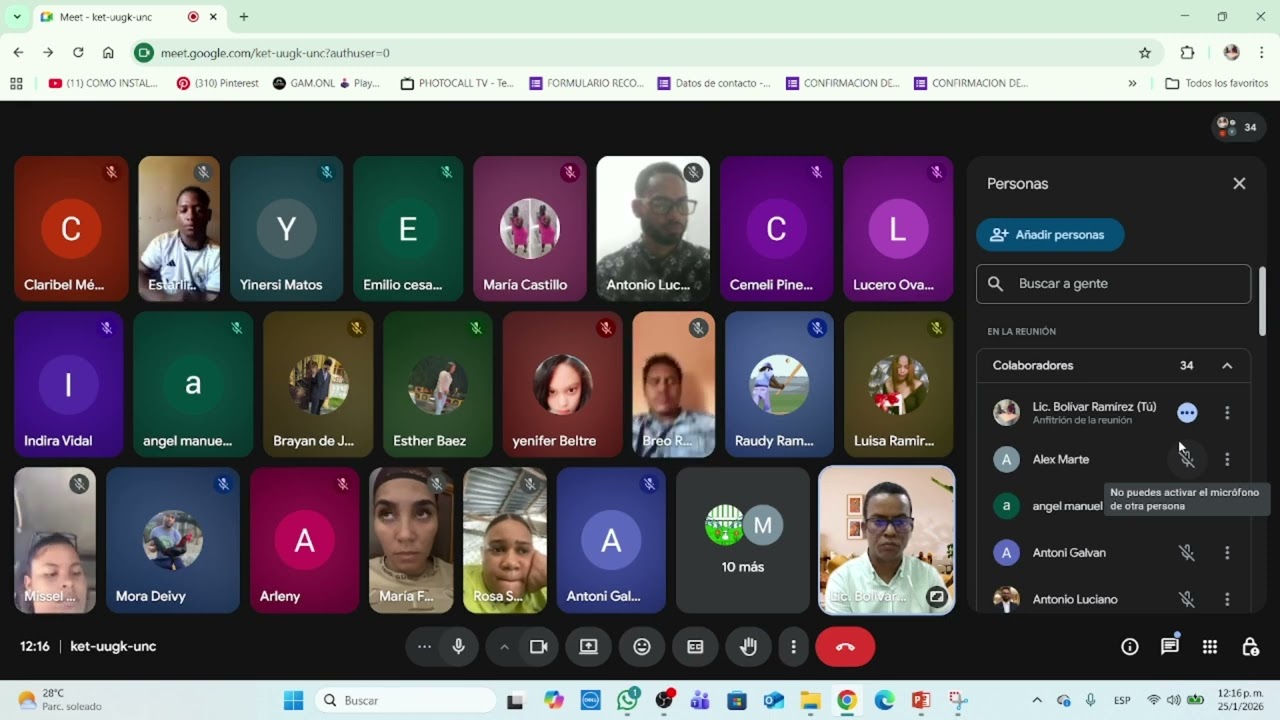The height and width of the screenshot is (720, 1280).
Task: Open the tab search dropdown in Chrome
Action: 16,17
